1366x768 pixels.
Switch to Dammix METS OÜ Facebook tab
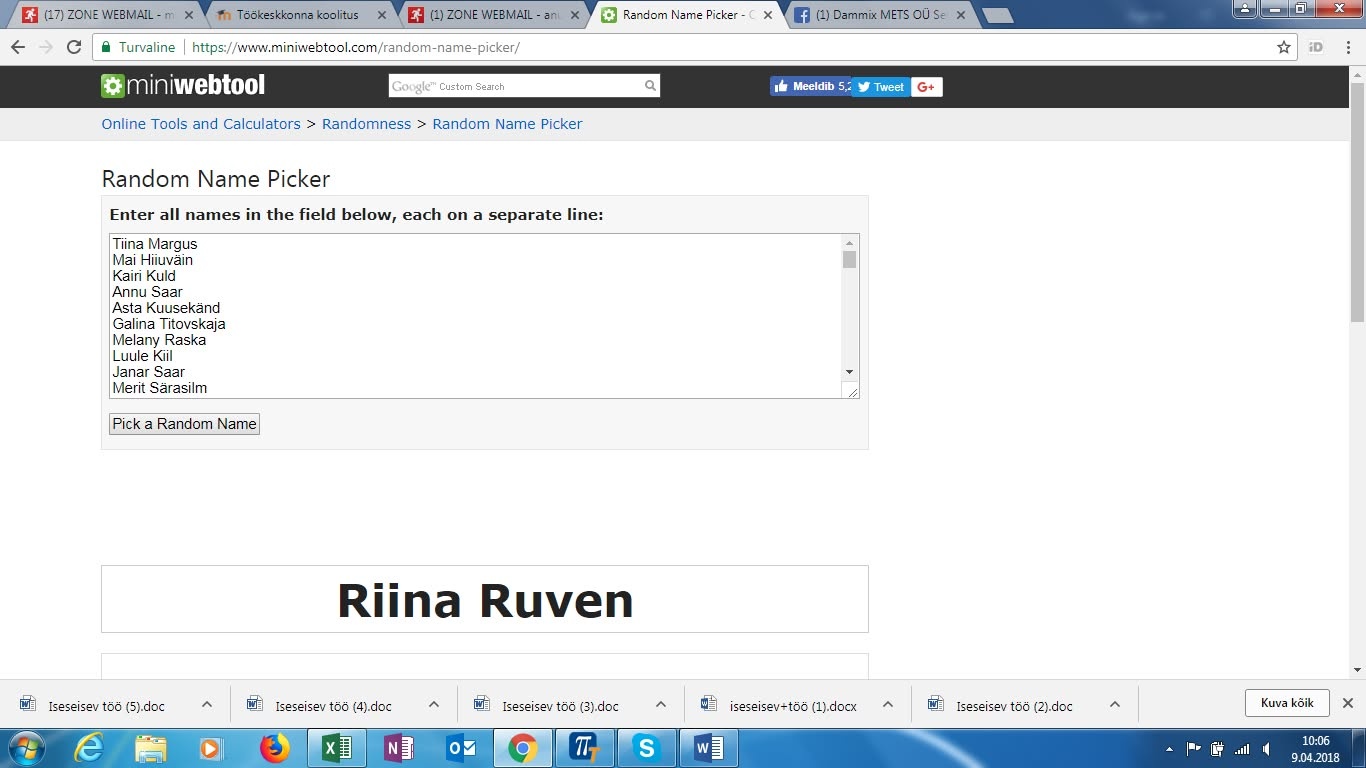click(880, 15)
